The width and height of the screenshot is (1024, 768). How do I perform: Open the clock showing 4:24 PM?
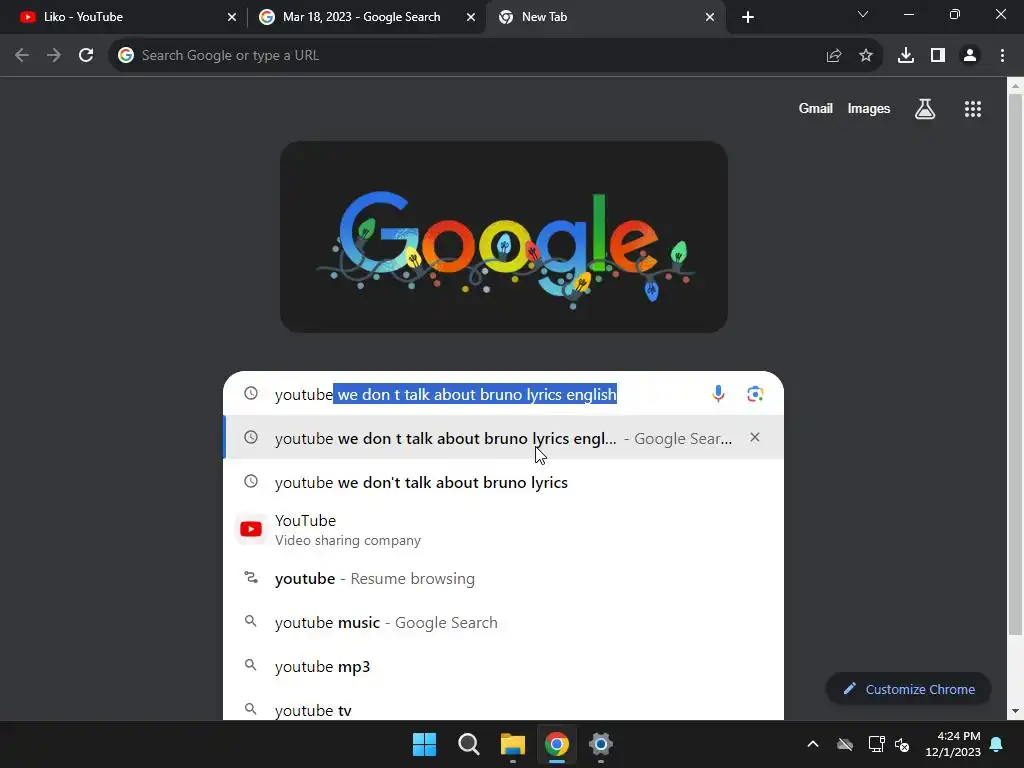[x=953, y=744]
